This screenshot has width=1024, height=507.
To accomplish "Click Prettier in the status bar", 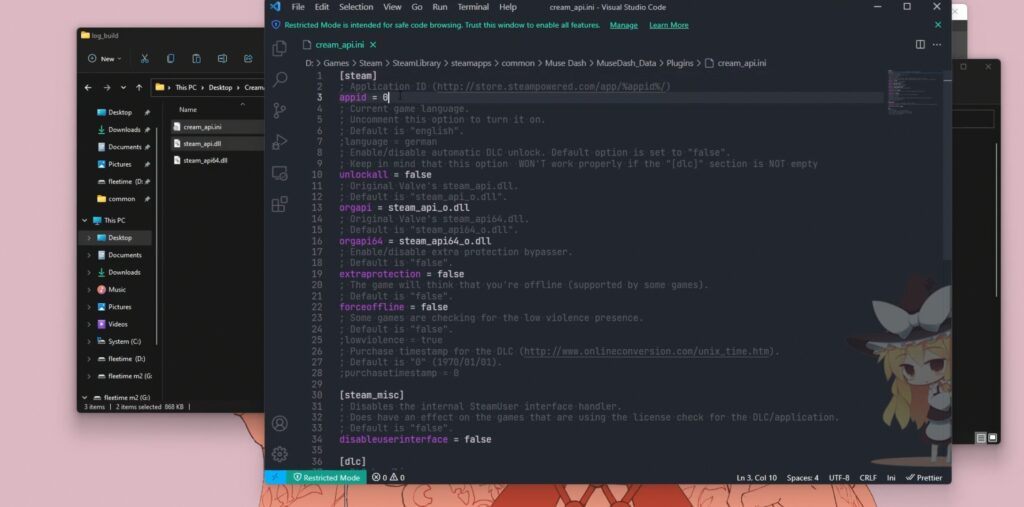I will 923,478.
